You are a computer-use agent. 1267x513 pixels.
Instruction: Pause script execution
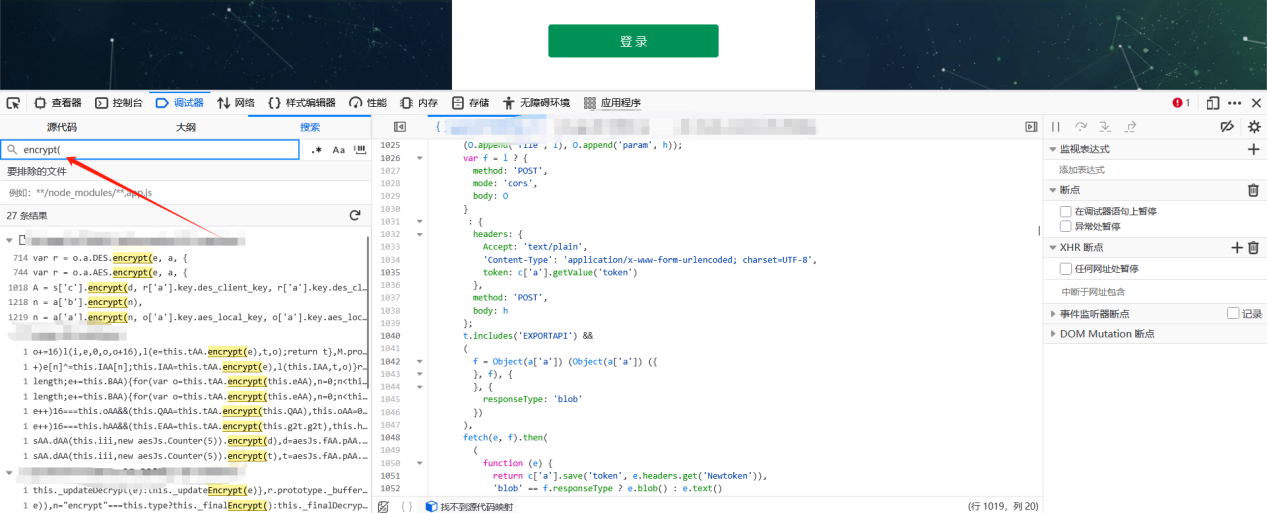1055,127
